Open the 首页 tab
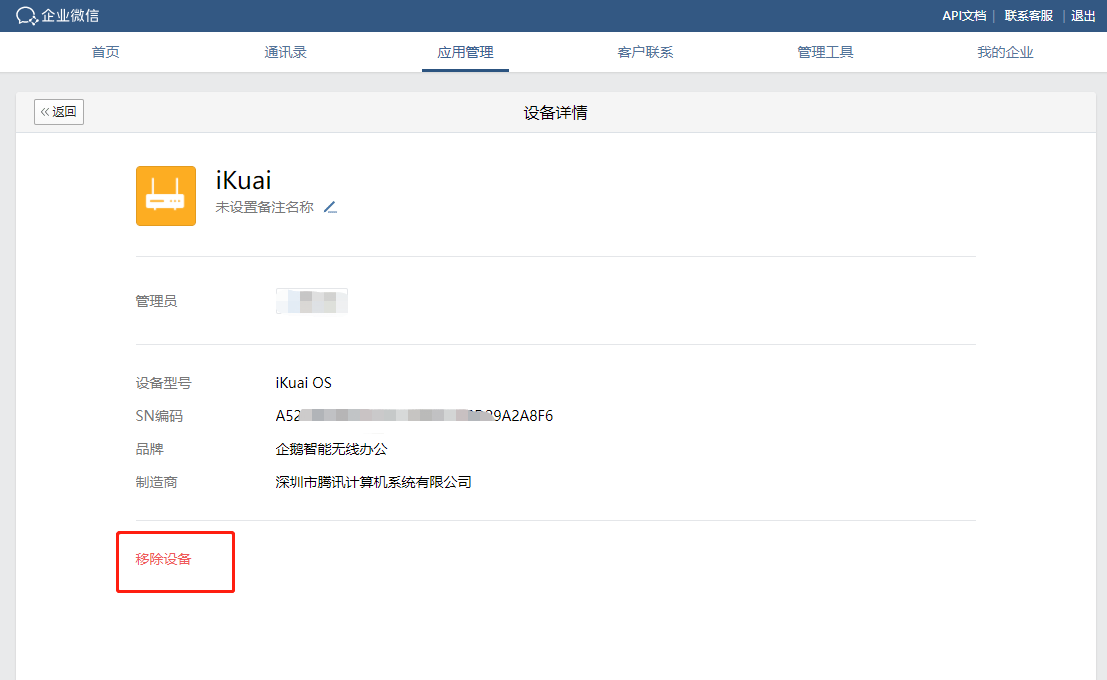The image size is (1107, 680). point(105,52)
